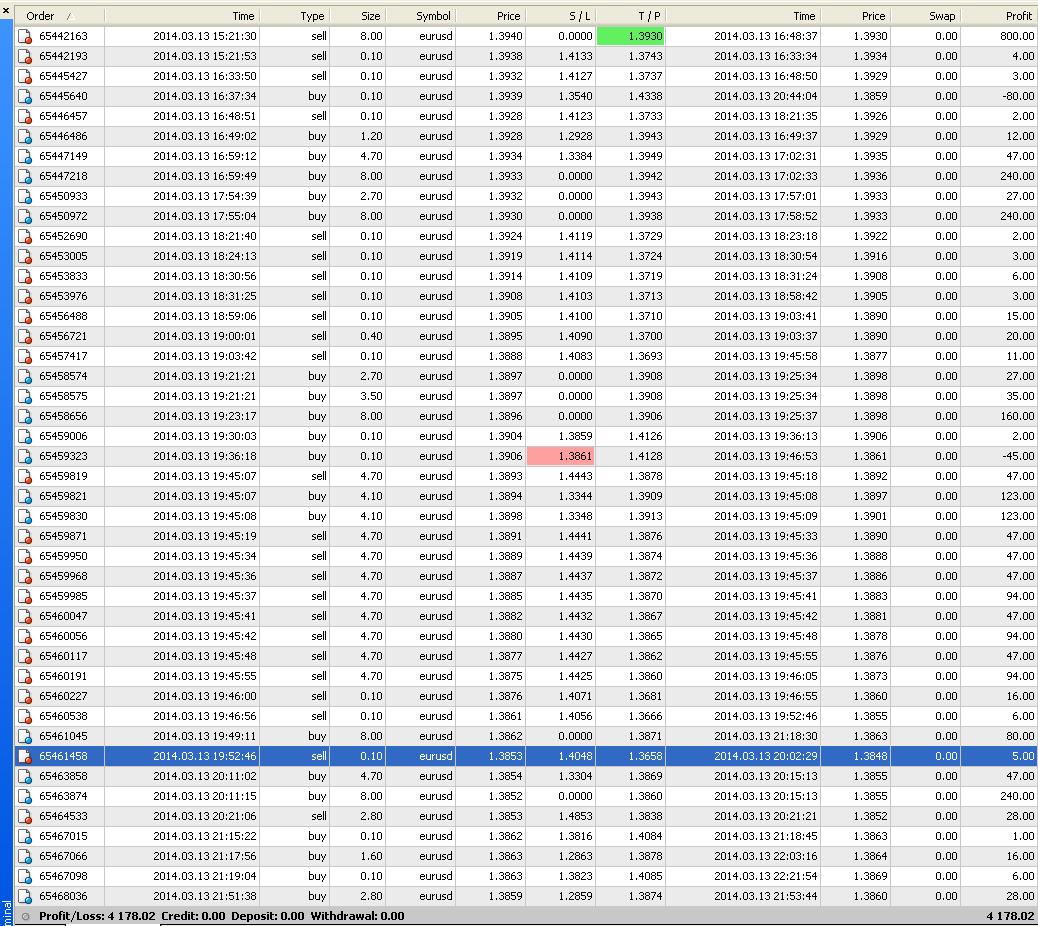Click the green-highlighted T/P value 1.3930

tap(631, 36)
